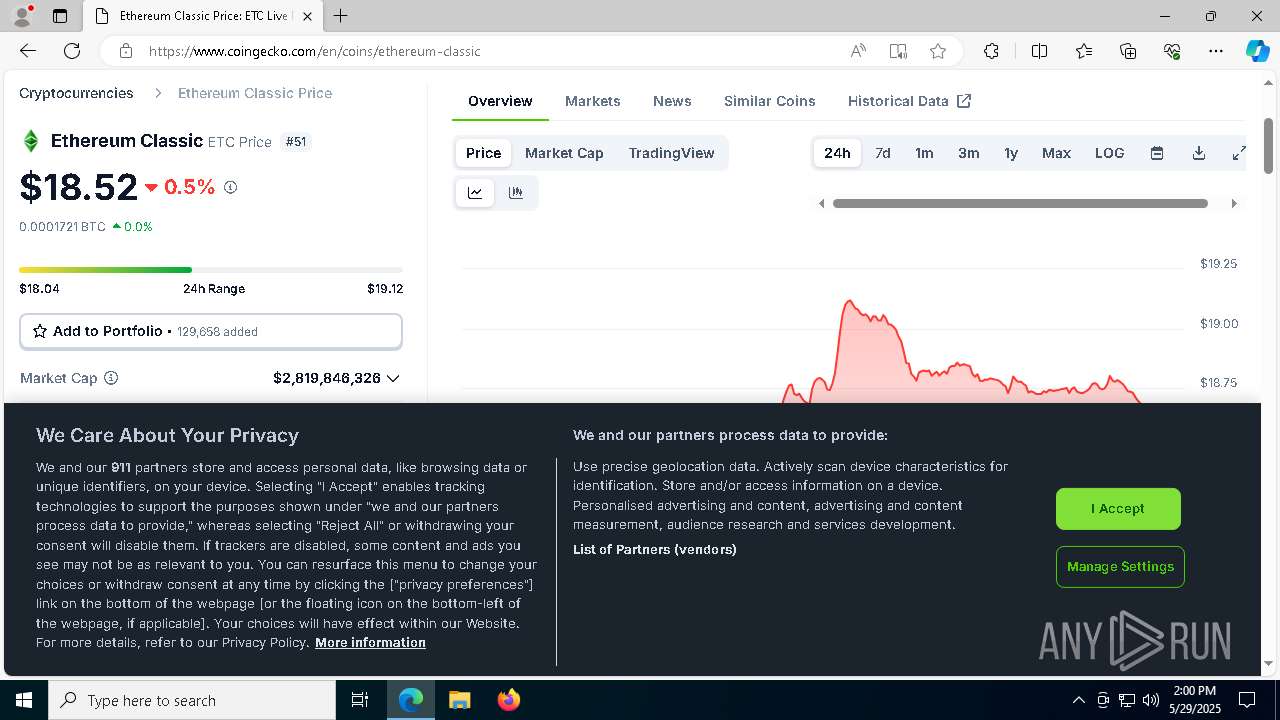Open Browser essentials heart icon
The height and width of the screenshot is (720, 1280).
[x=1172, y=51]
